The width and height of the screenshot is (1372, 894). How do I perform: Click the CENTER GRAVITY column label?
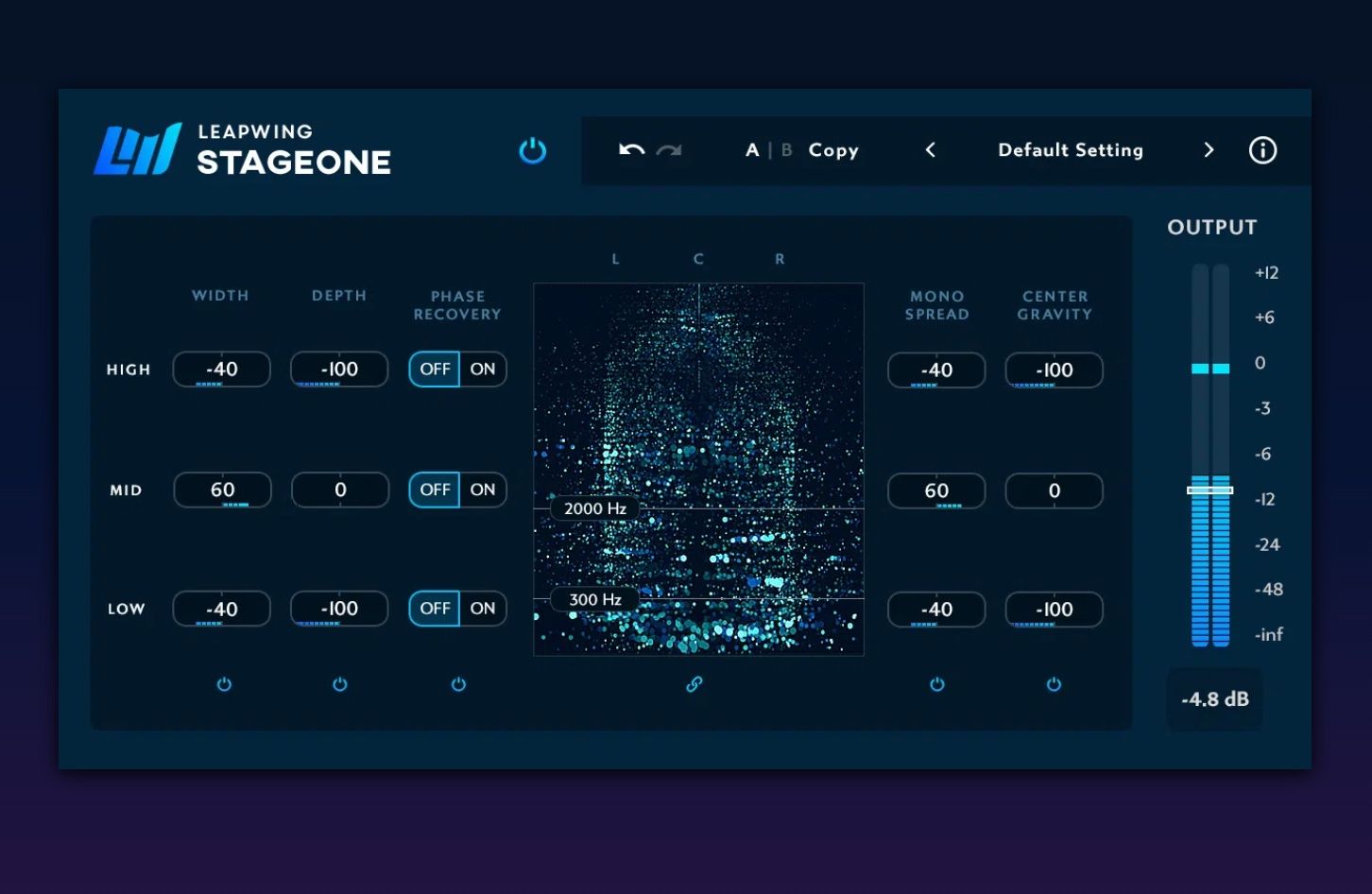coord(1055,305)
